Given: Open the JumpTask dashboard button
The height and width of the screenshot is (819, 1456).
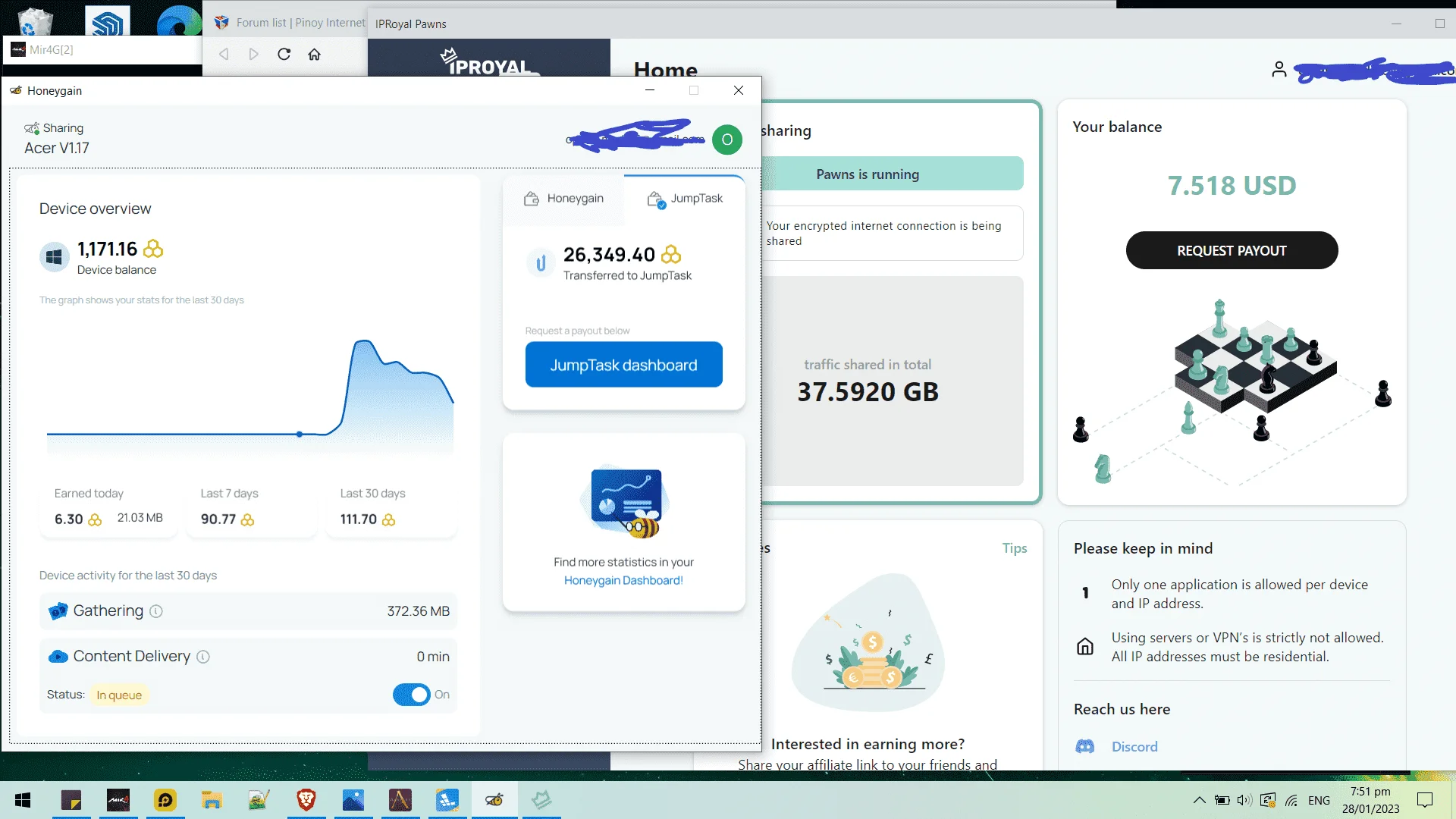Looking at the screenshot, I should pyautogui.click(x=623, y=365).
